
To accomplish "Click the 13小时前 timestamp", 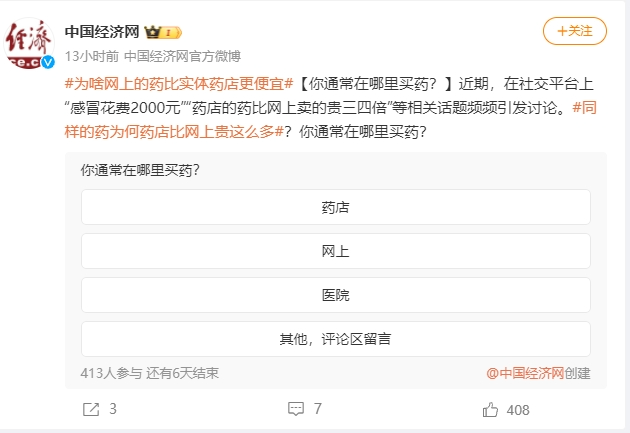I will pyautogui.click(x=92, y=56).
